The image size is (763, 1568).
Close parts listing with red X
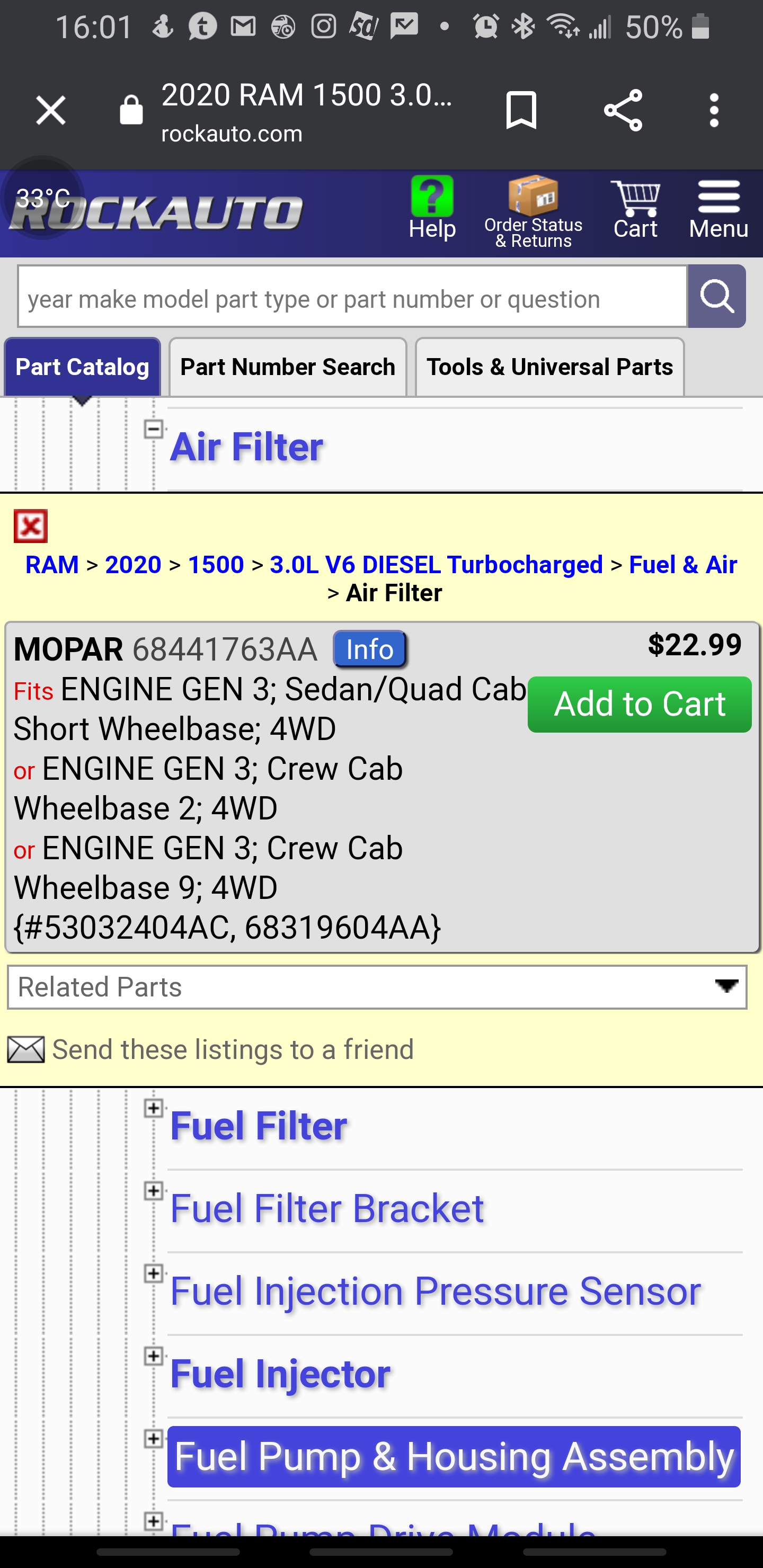click(30, 526)
